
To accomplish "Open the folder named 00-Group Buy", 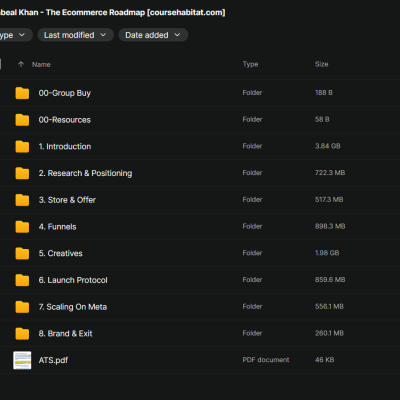I will [x=65, y=93].
